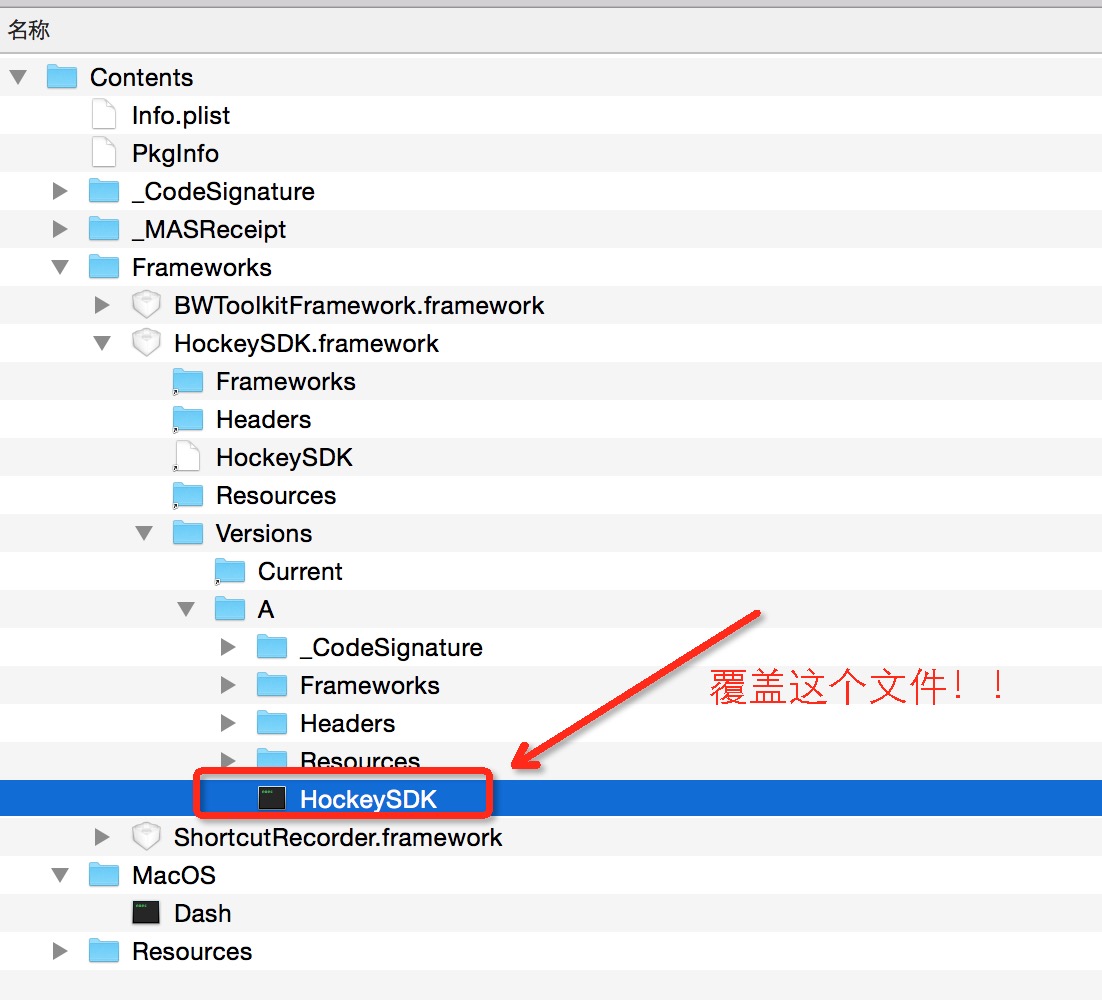Select the Versions folder name
This screenshot has height=1000, width=1102.
tap(264, 533)
